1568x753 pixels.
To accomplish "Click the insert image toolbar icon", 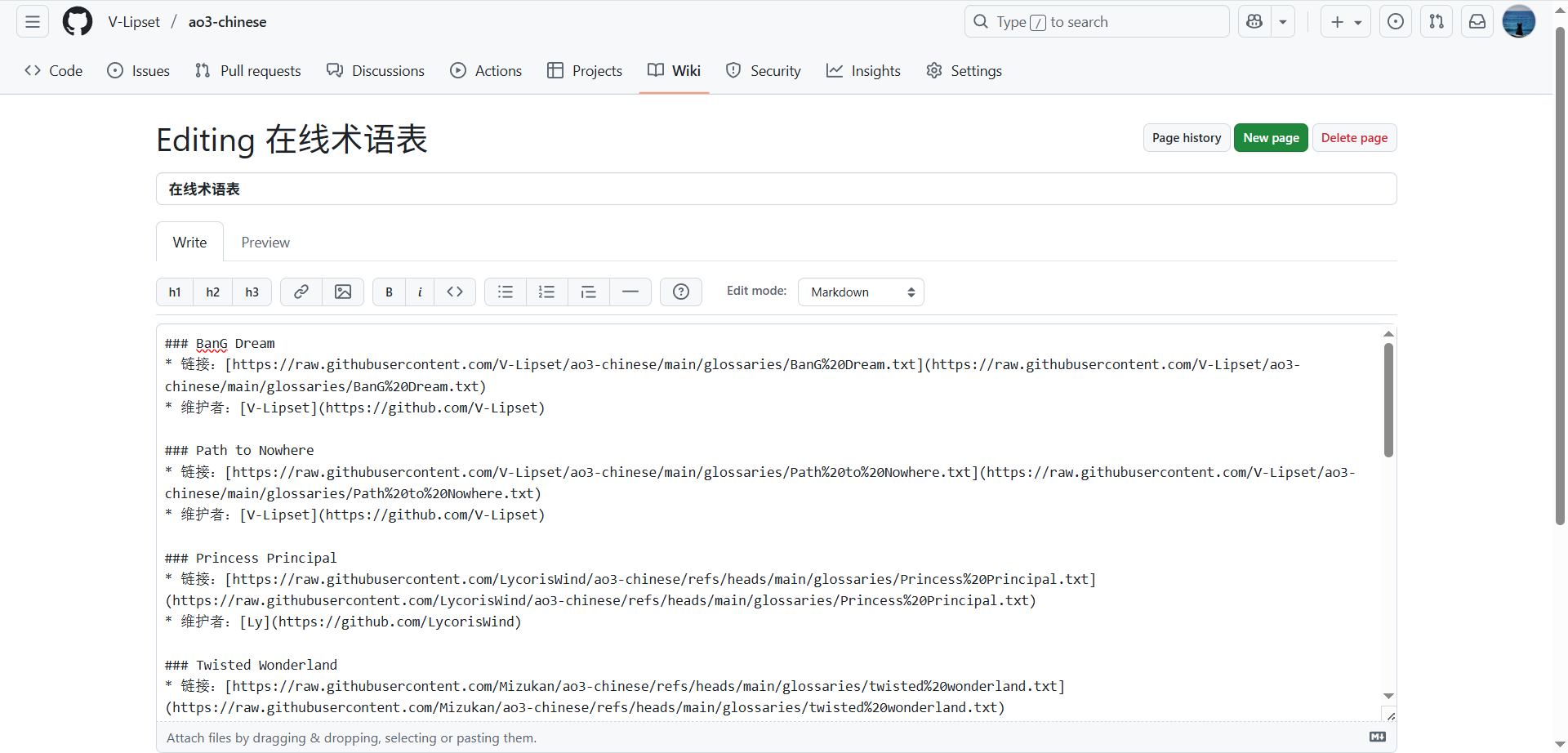I will point(343,292).
